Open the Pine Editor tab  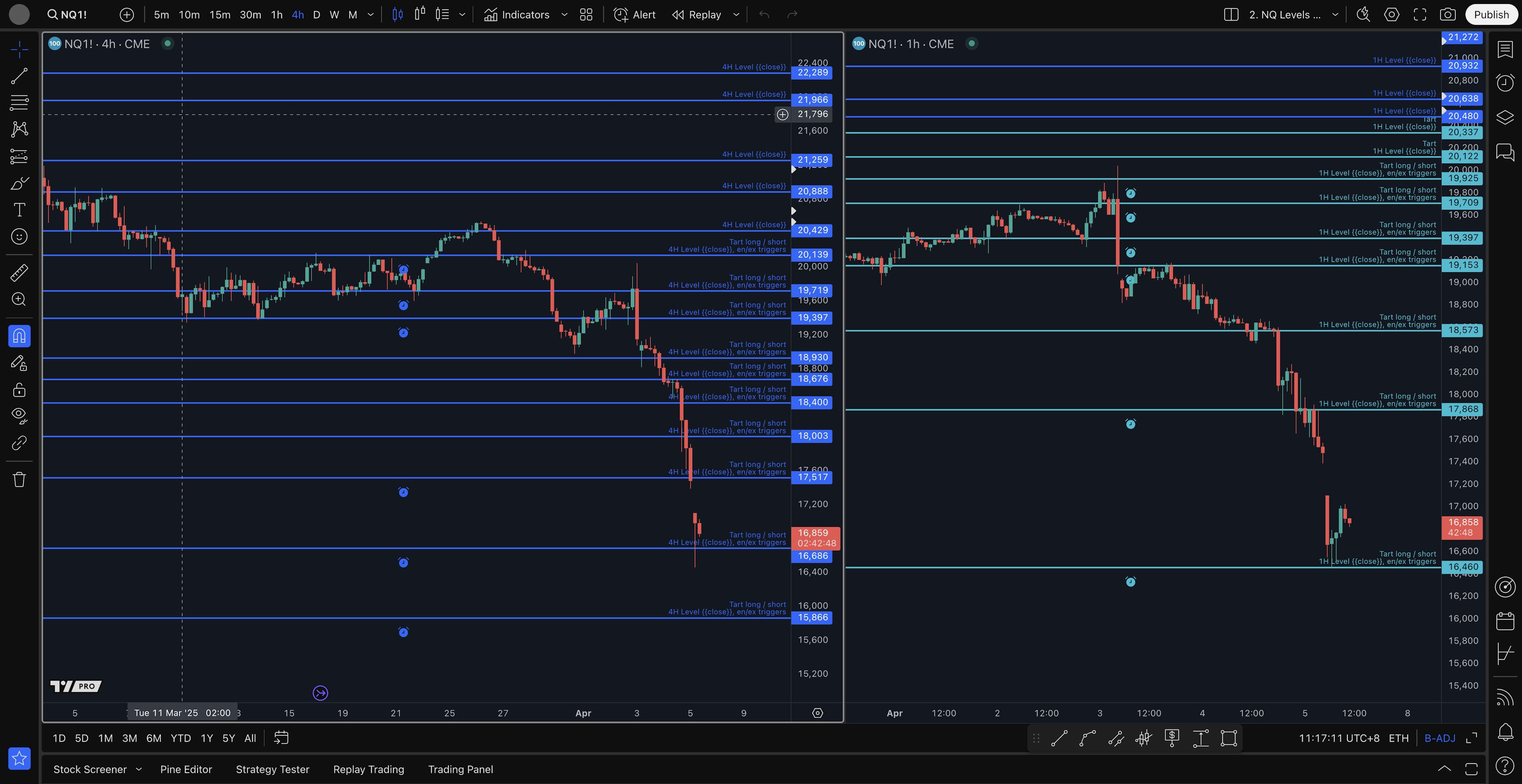(x=185, y=769)
